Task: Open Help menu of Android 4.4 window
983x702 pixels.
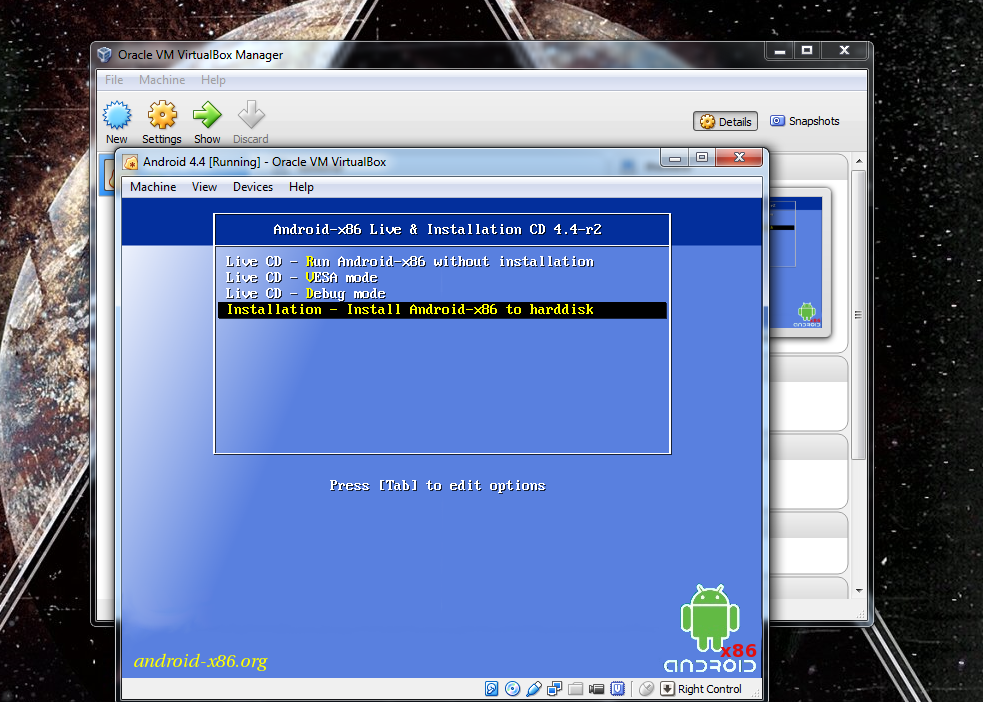Action: coord(301,187)
